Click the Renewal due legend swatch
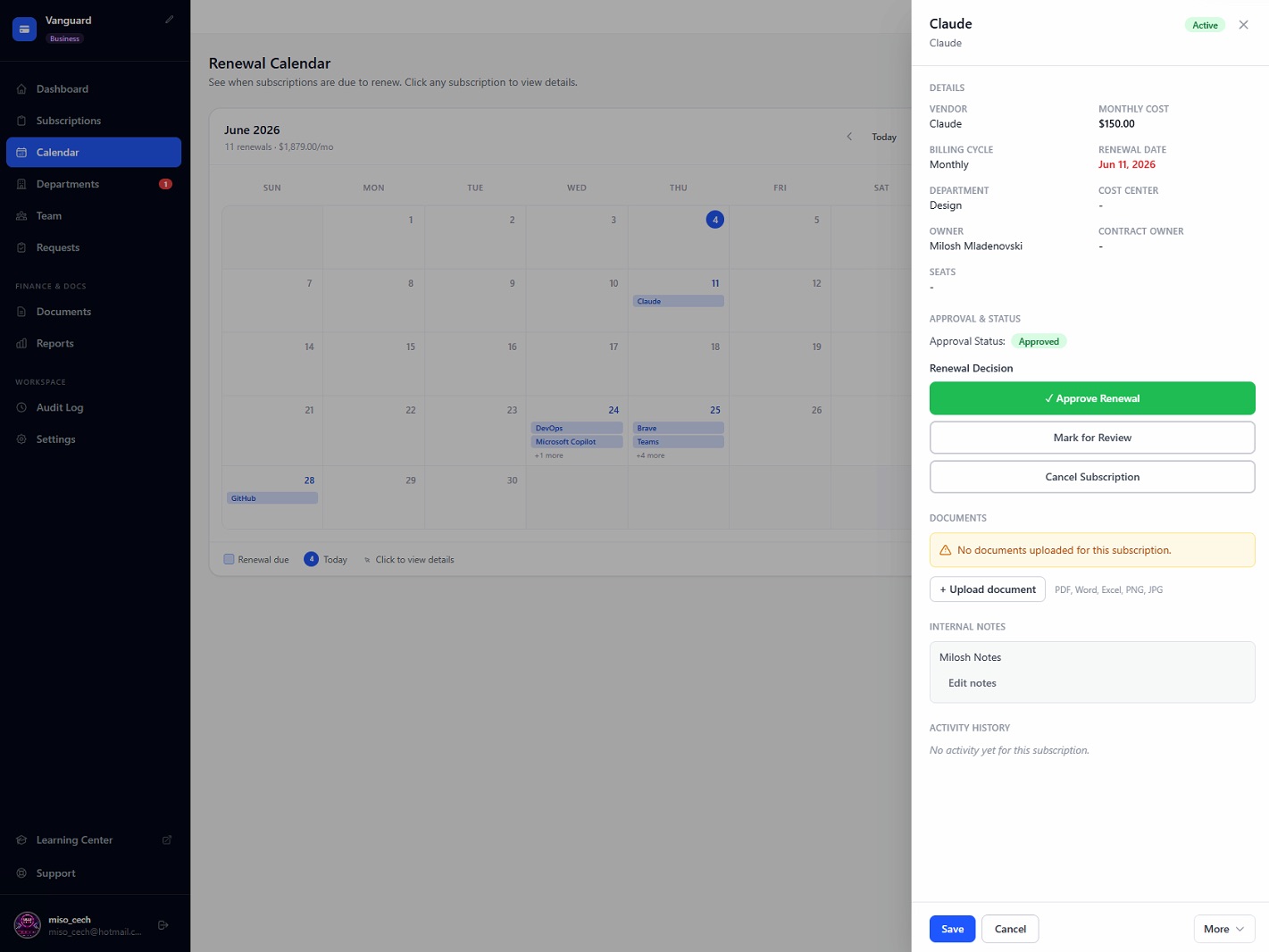This screenshot has height=952, width=1269. pyautogui.click(x=229, y=559)
